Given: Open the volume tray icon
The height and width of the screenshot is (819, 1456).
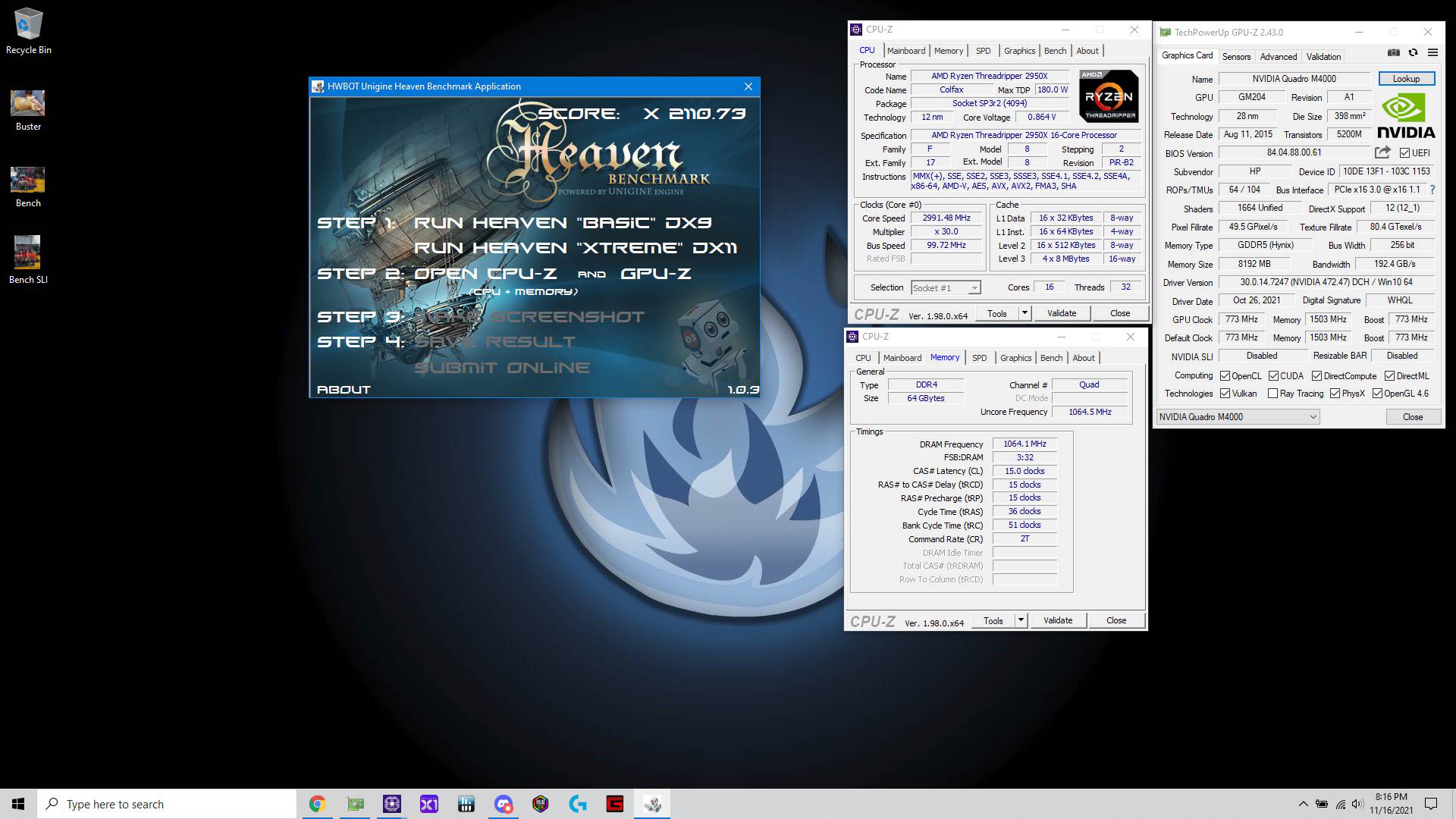Looking at the screenshot, I should click(1357, 804).
